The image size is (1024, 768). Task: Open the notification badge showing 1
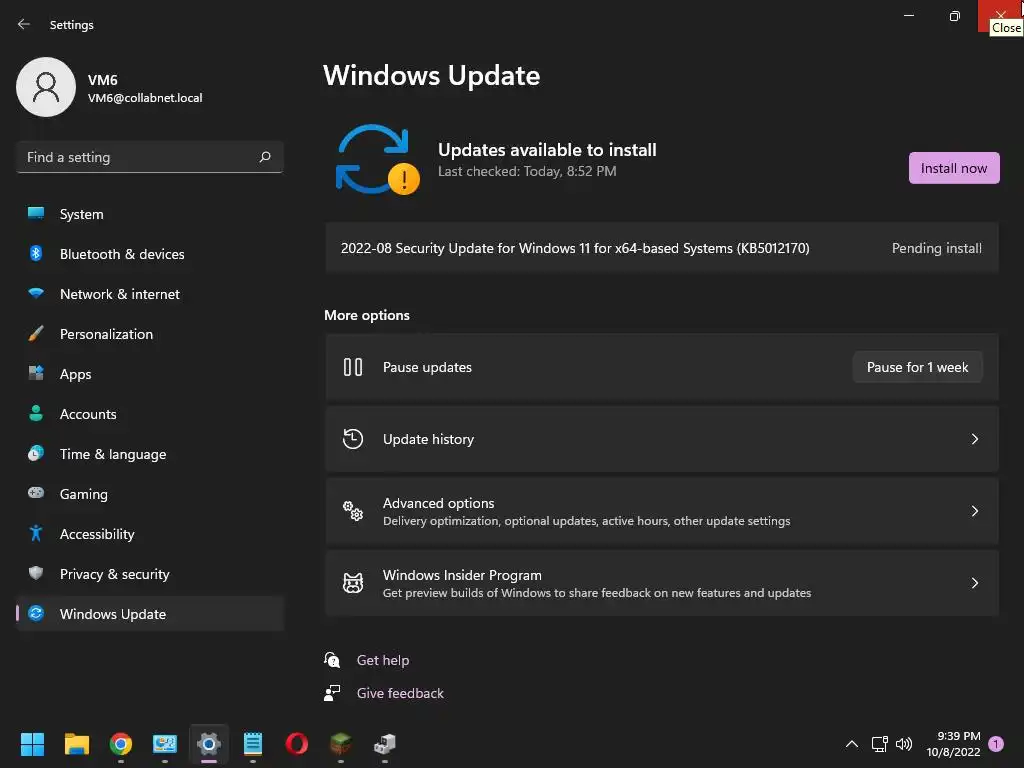pyautogui.click(x=996, y=743)
